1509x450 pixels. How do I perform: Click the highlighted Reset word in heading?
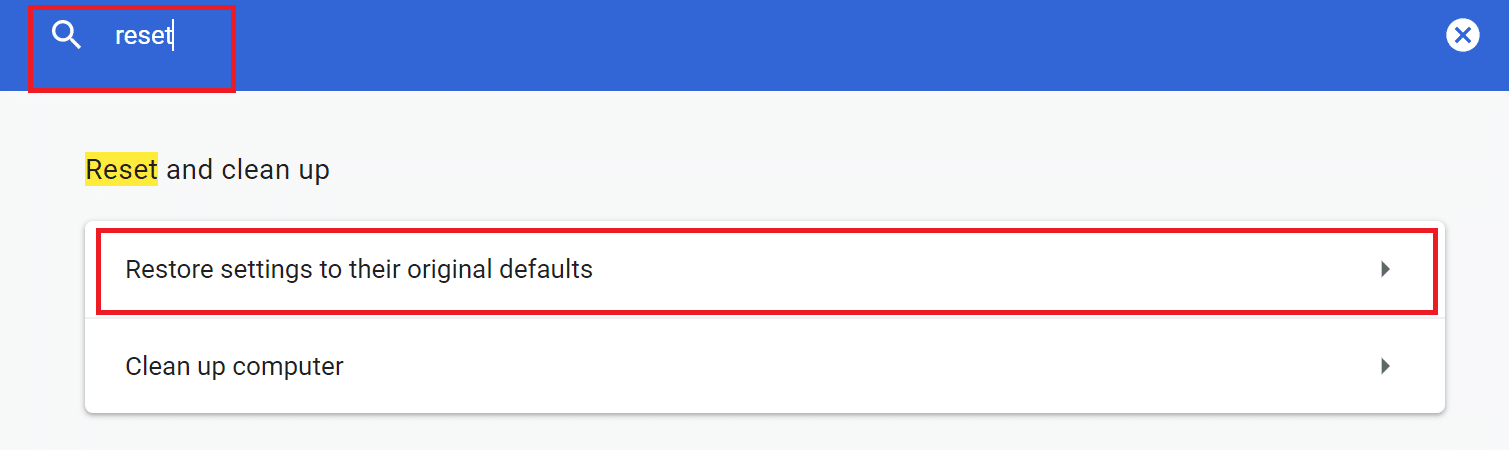click(x=121, y=170)
